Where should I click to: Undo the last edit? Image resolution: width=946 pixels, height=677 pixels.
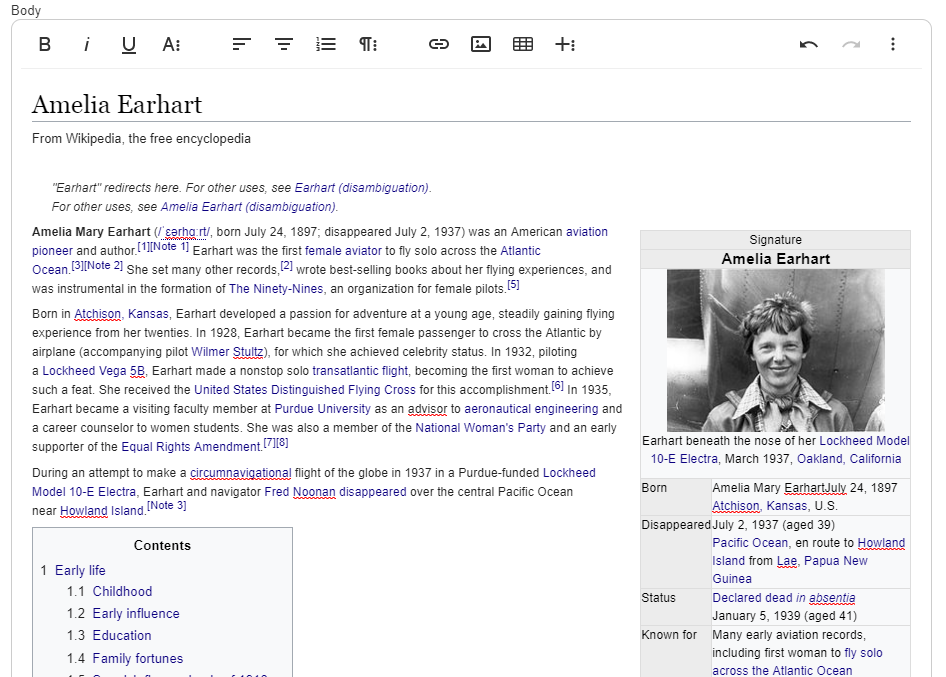coord(809,44)
